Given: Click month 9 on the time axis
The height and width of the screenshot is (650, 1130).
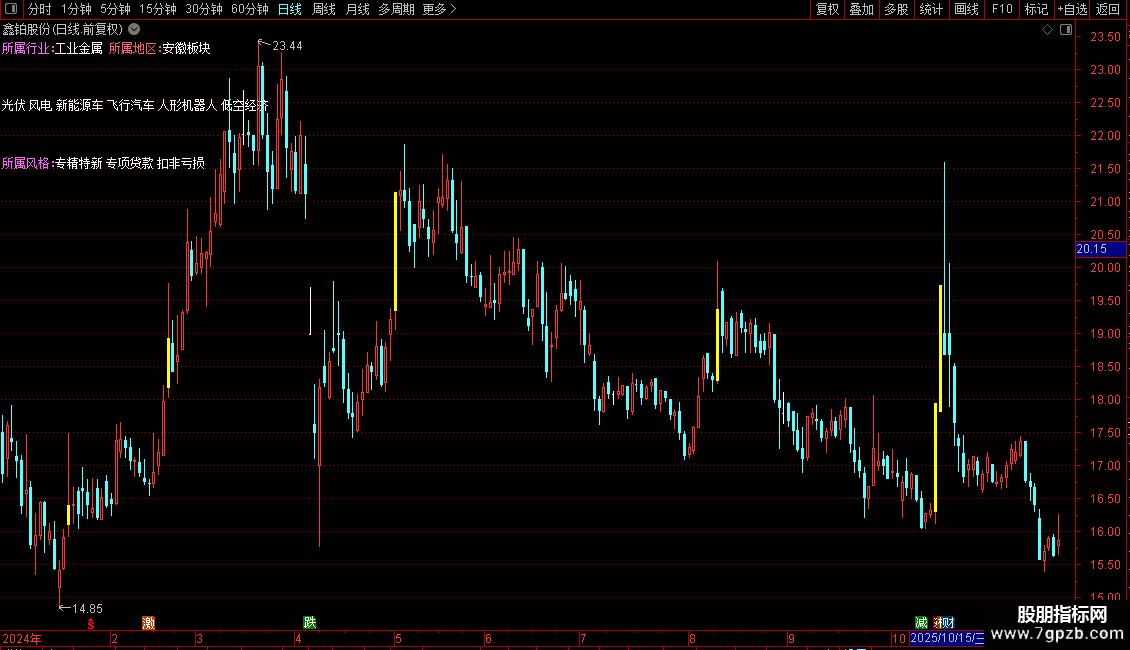Looking at the screenshot, I should [x=791, y=638].
